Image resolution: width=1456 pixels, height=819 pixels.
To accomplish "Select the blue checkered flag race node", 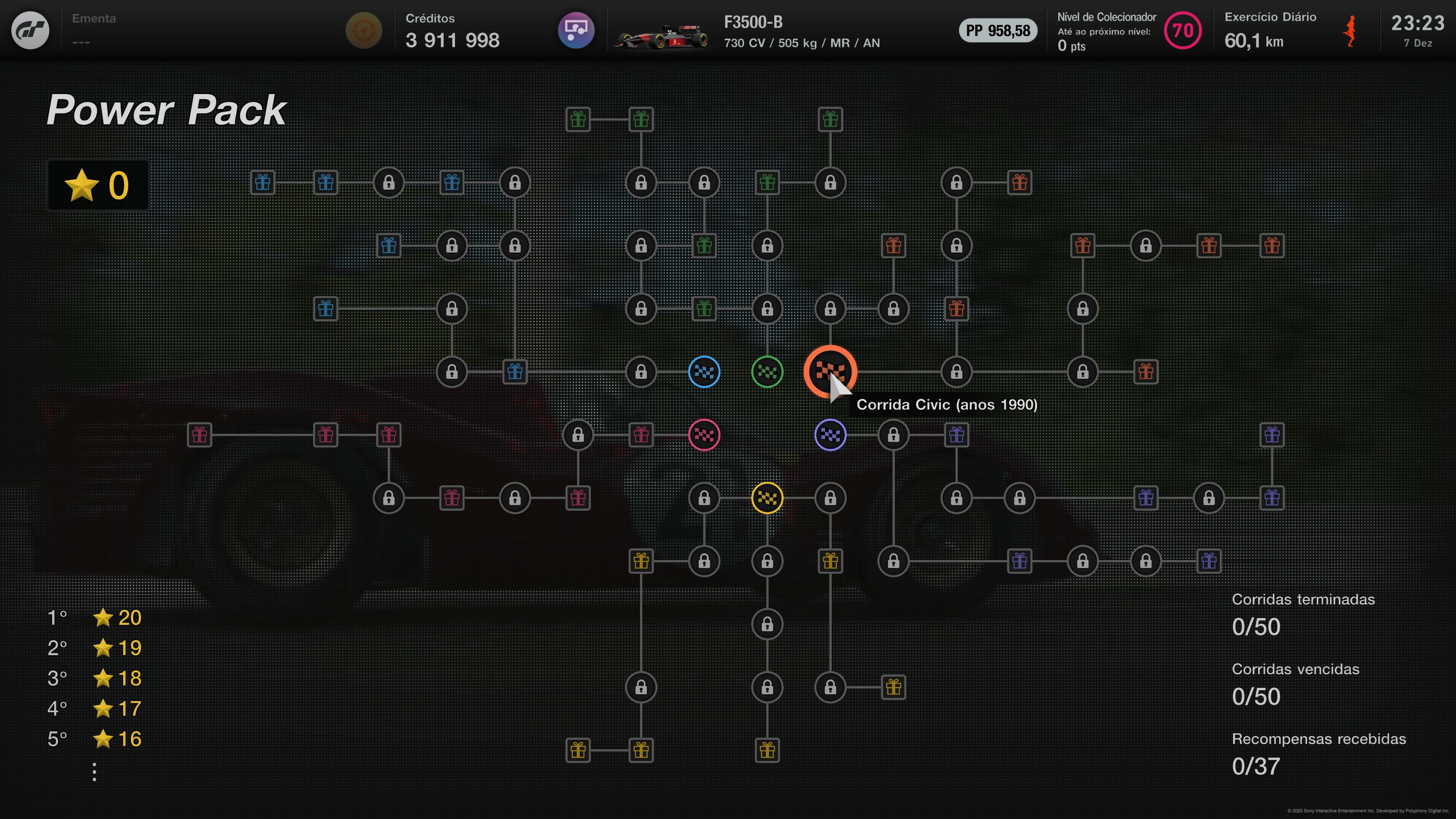I will coord(704,372).
